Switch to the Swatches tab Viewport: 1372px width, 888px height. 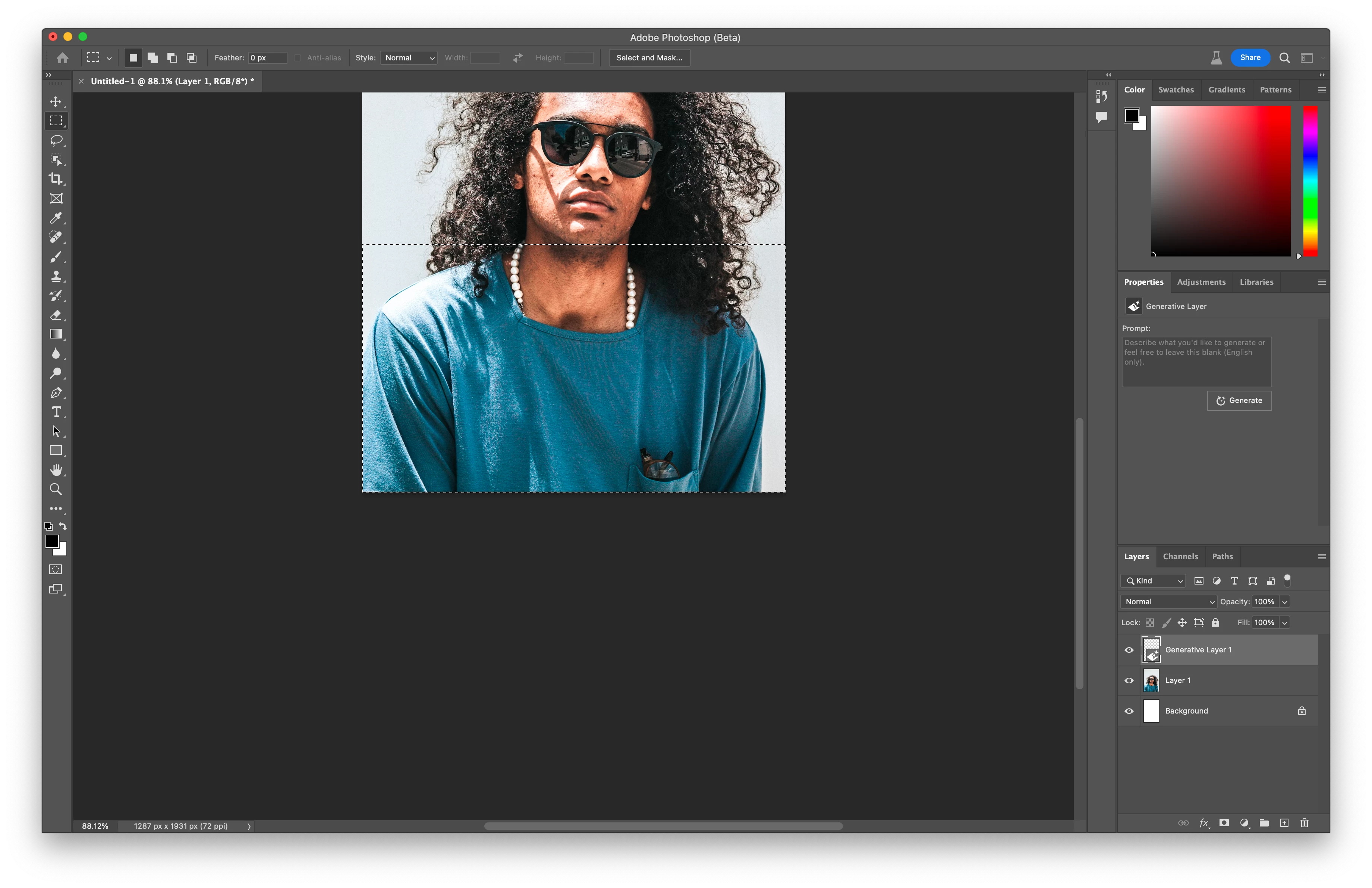tap(1176, 90)
